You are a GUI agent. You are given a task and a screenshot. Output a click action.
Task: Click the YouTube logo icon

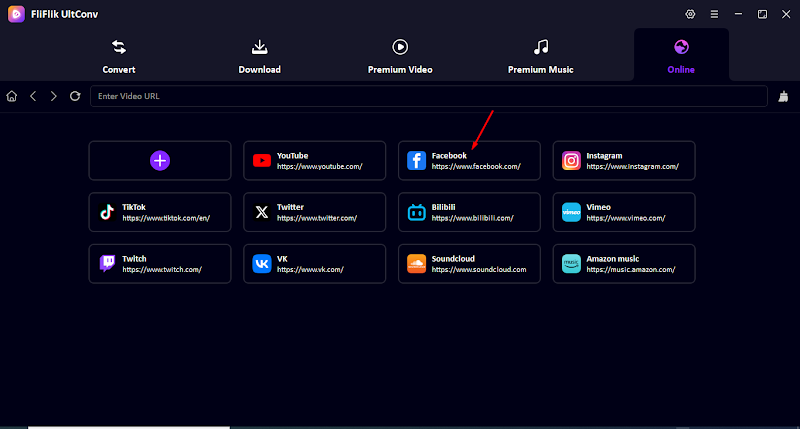pos(262,161)
